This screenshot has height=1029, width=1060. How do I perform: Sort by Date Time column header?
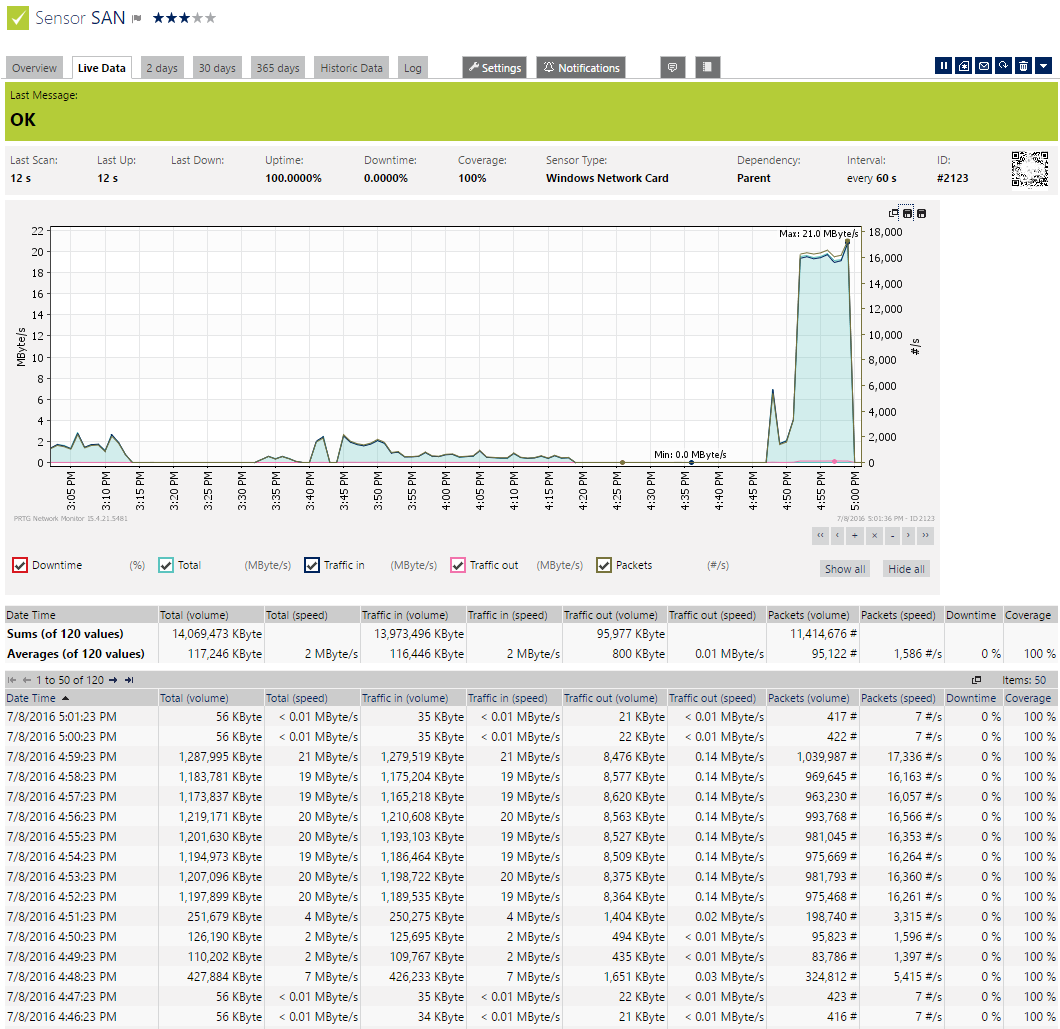click(31, 698)
